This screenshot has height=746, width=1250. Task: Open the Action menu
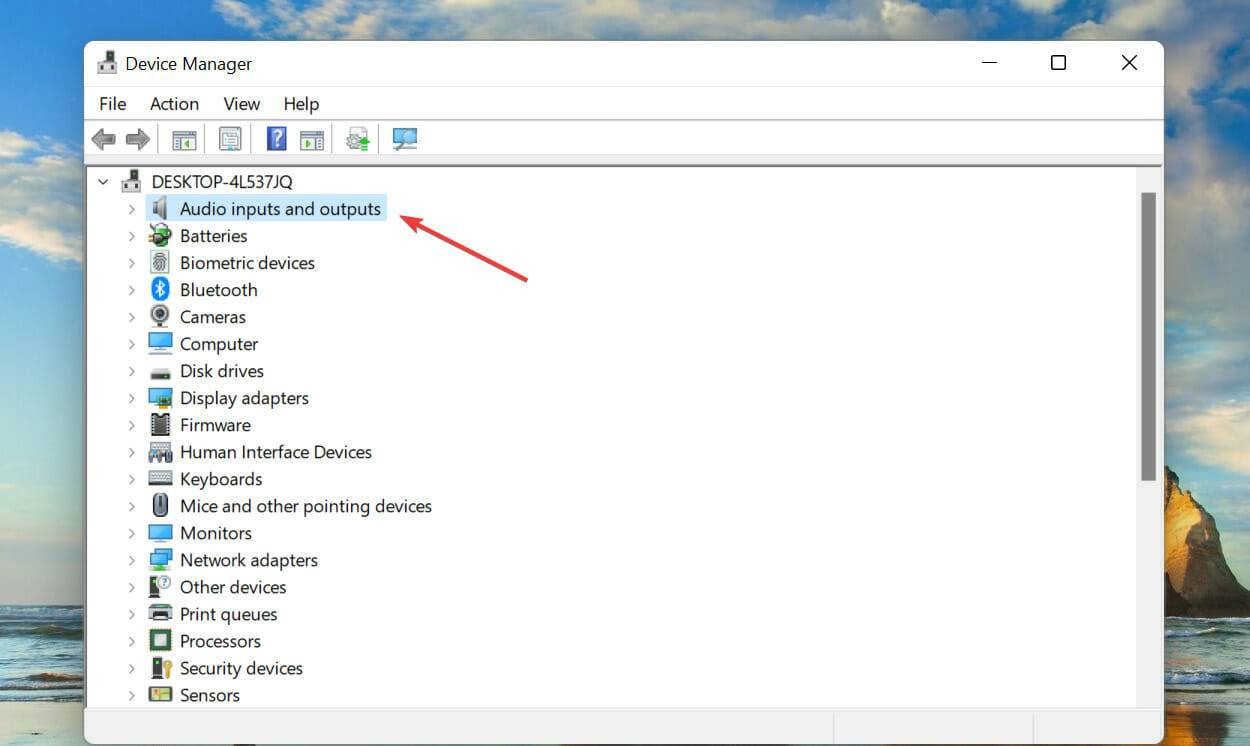[174, 104]
